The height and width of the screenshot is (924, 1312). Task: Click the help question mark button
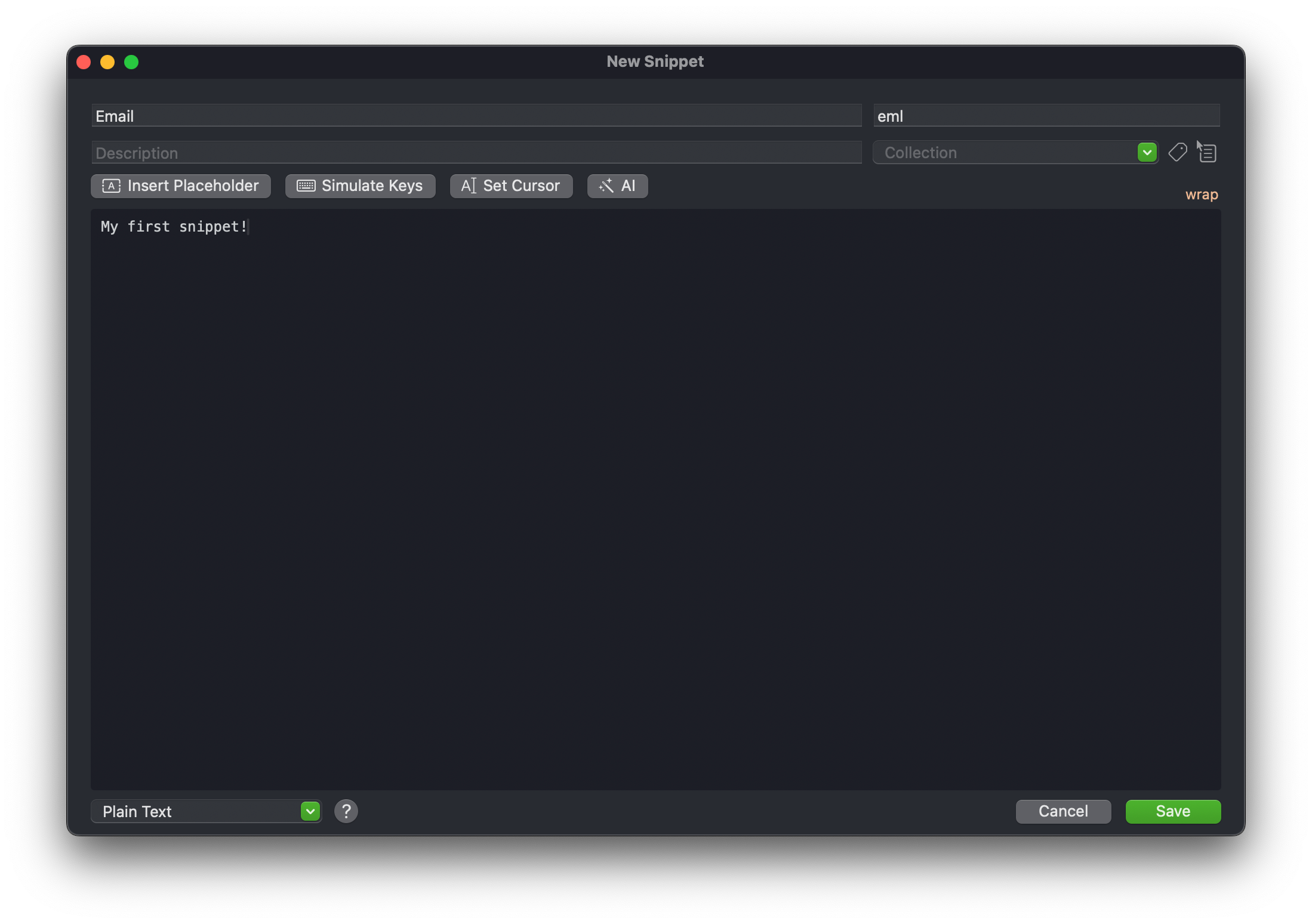pyautogui.click(x=346, y=811)
